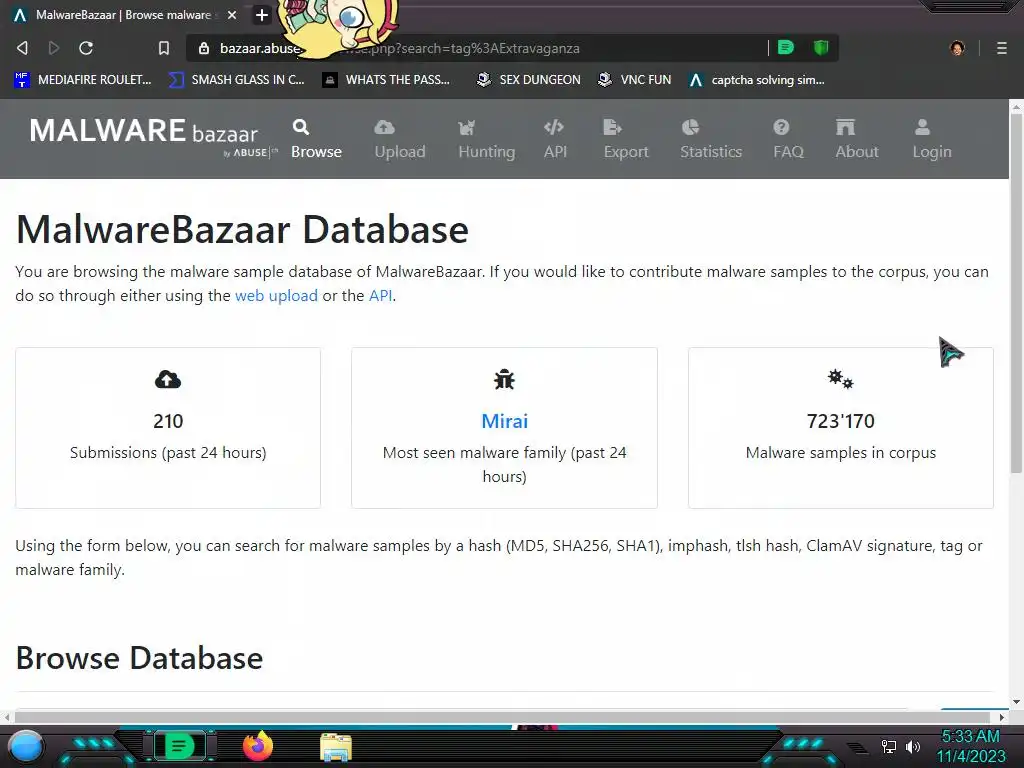Click the volume speaker icon in tray
Screen dimensions: 1024x768
(x=913, y=746)
